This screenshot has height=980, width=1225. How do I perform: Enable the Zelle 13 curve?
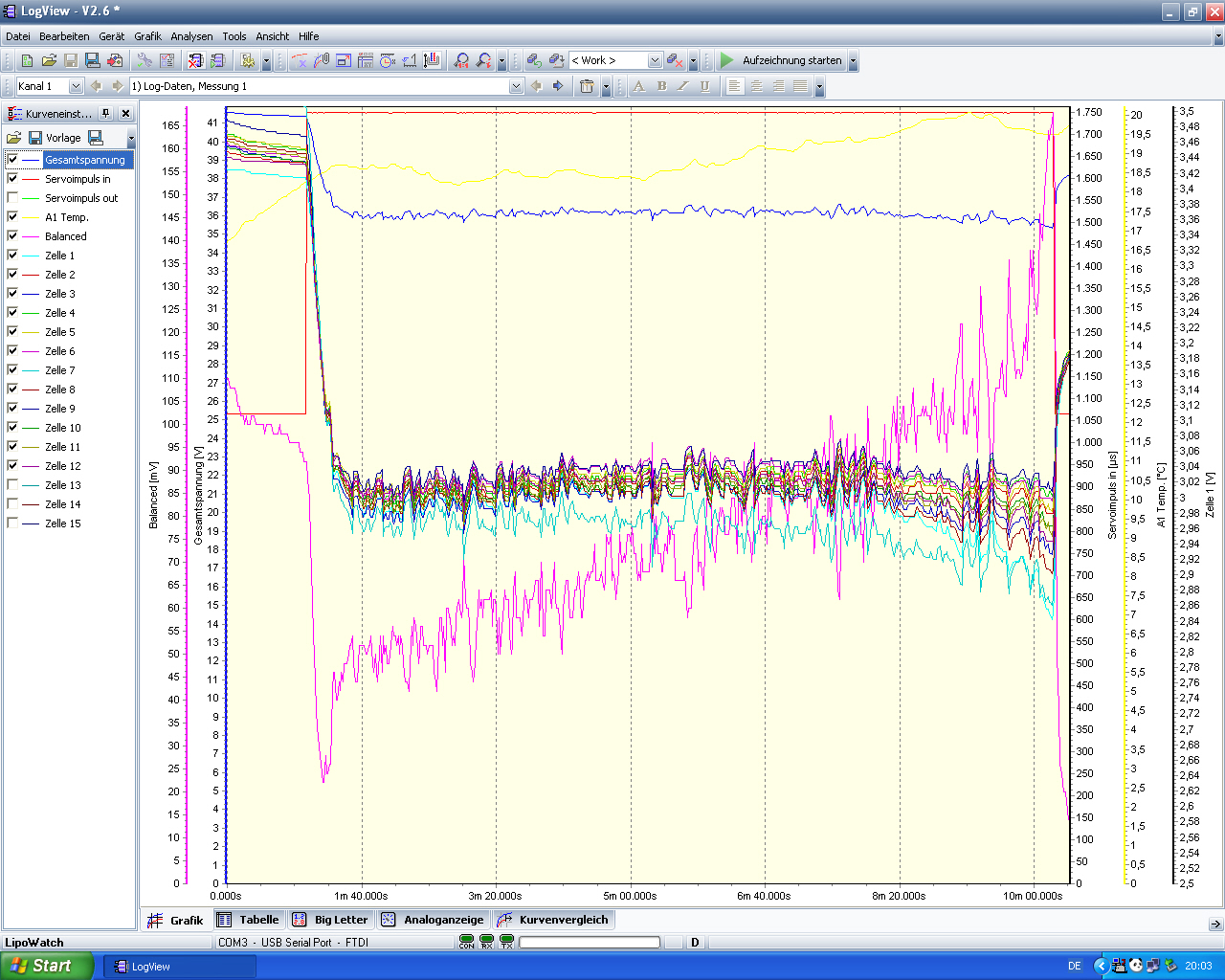click(x=12, y=485)
